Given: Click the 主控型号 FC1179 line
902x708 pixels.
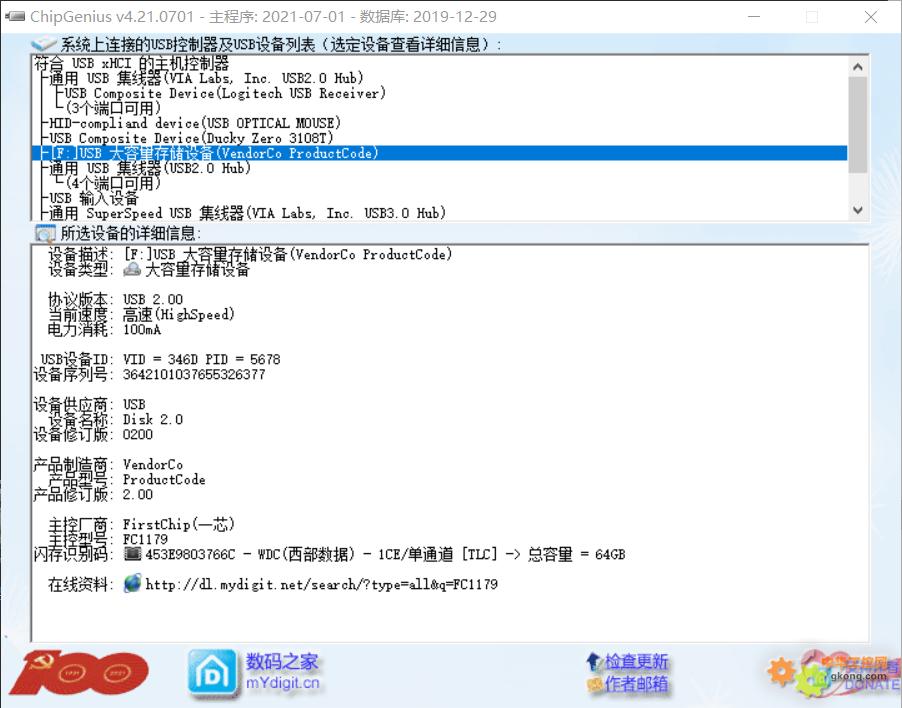Looking at the screenshot, I should (x=108, y=539).
